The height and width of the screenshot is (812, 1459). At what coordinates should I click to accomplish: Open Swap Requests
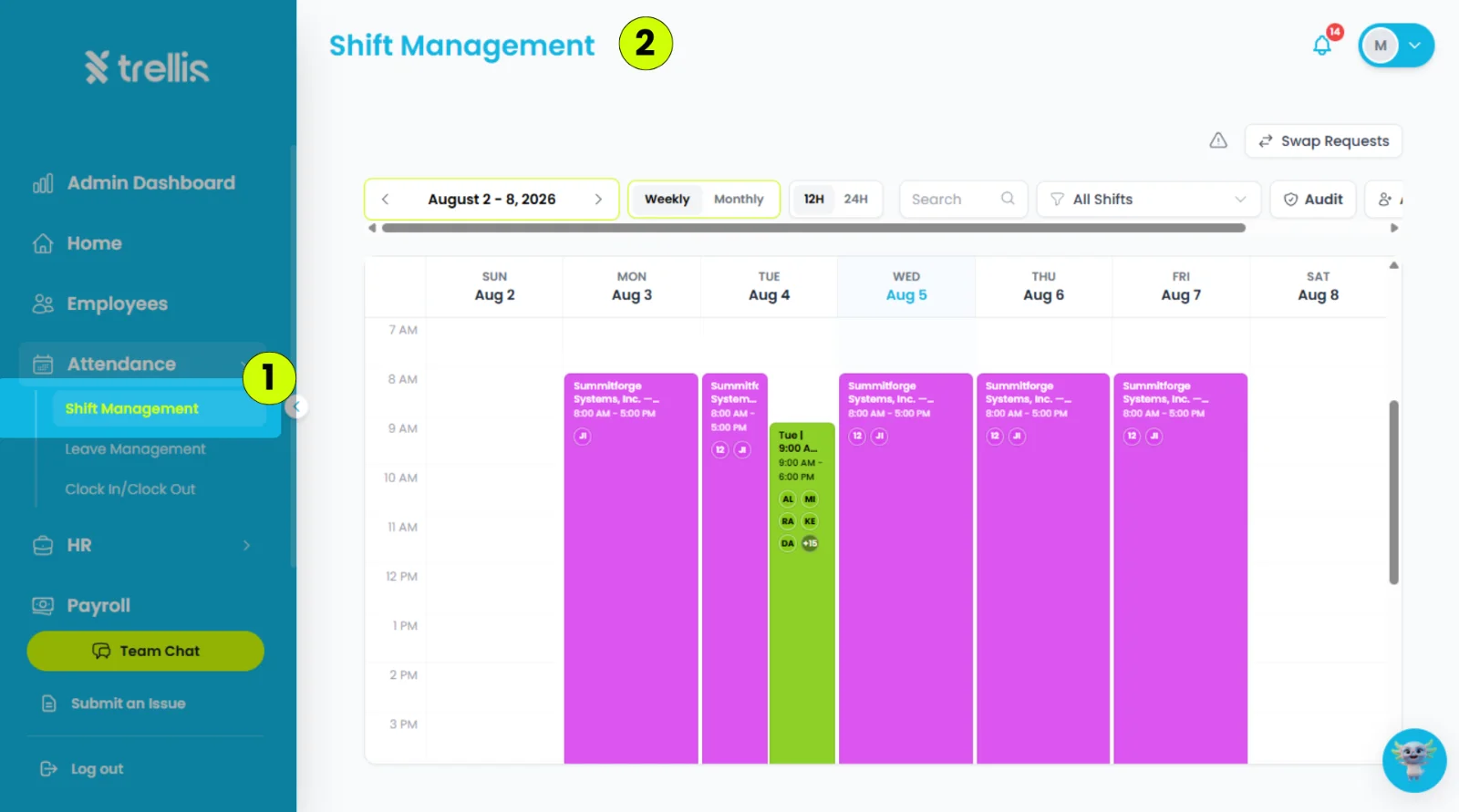point(1323,140)
